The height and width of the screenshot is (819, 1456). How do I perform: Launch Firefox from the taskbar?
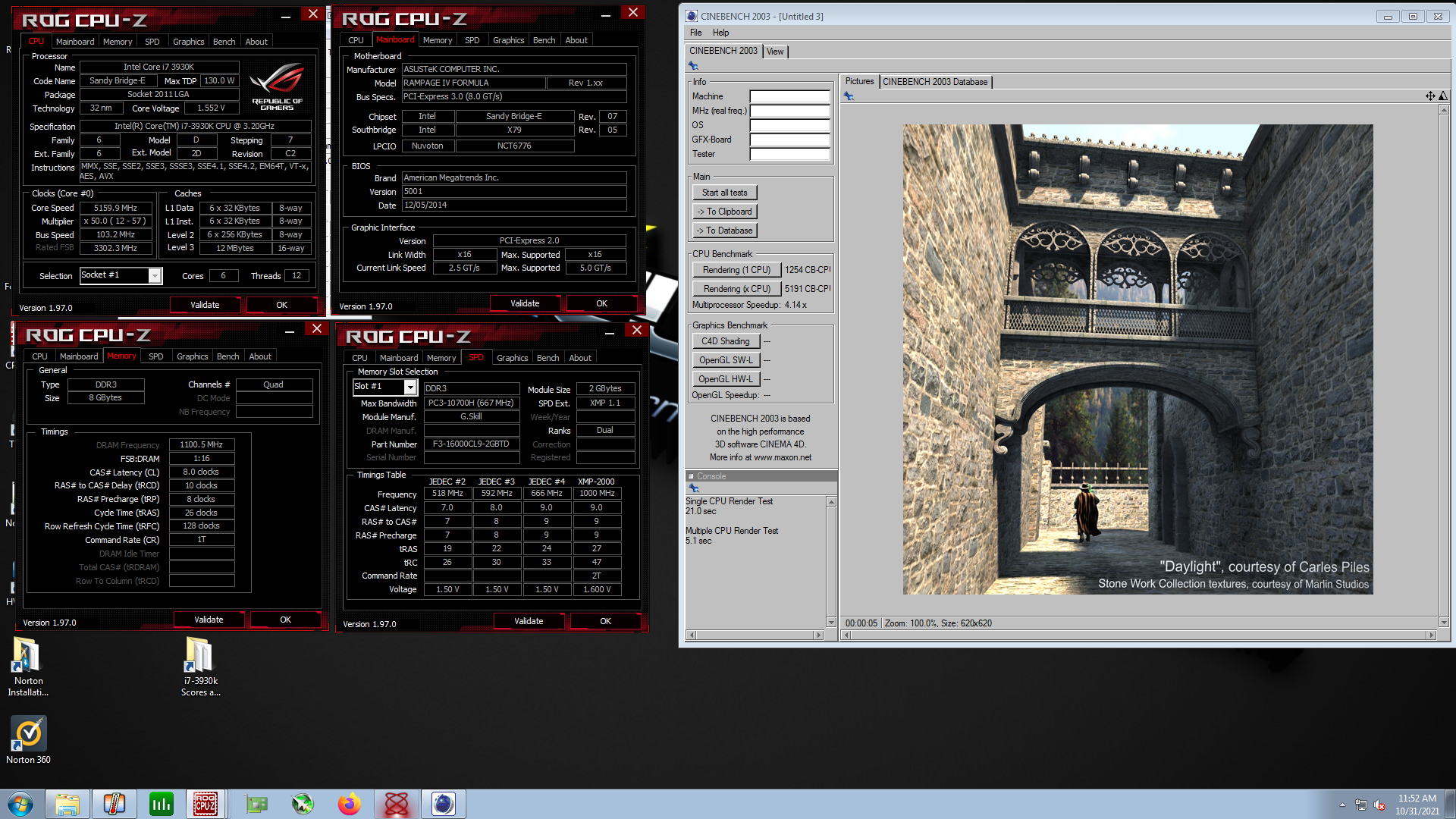(350, 804)
